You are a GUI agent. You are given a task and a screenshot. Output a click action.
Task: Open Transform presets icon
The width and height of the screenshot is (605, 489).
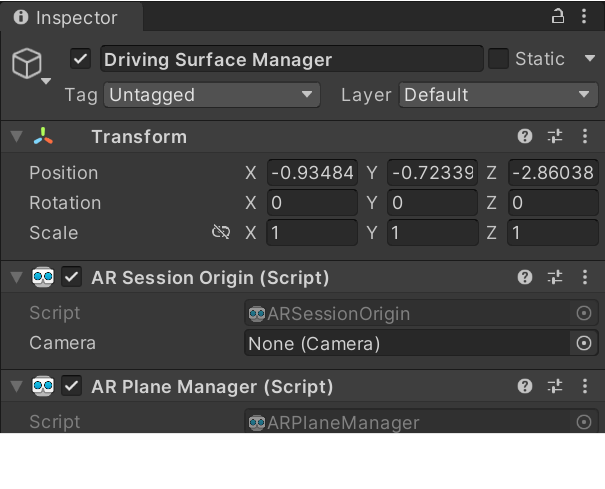click(555, 137)
